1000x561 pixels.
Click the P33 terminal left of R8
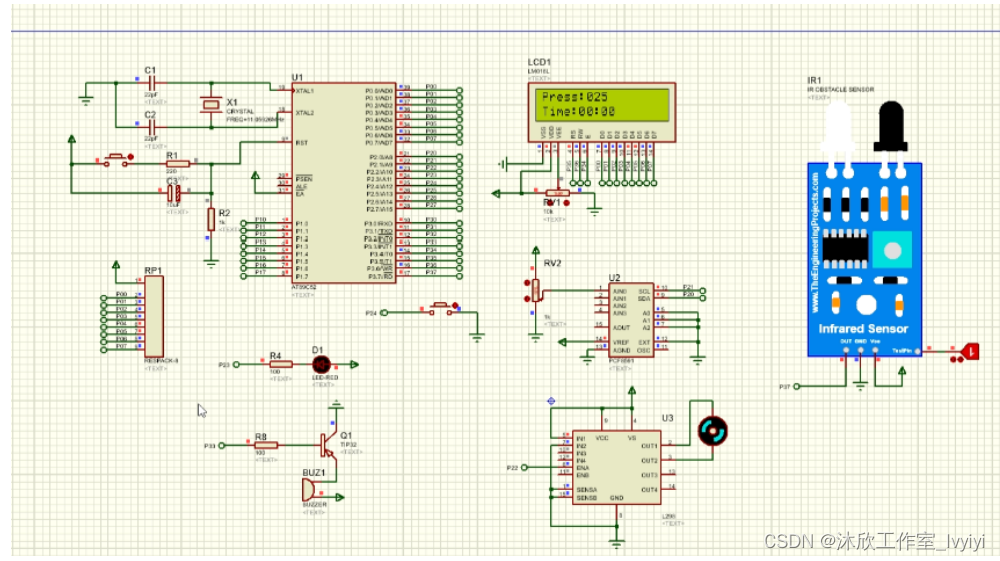221,446
